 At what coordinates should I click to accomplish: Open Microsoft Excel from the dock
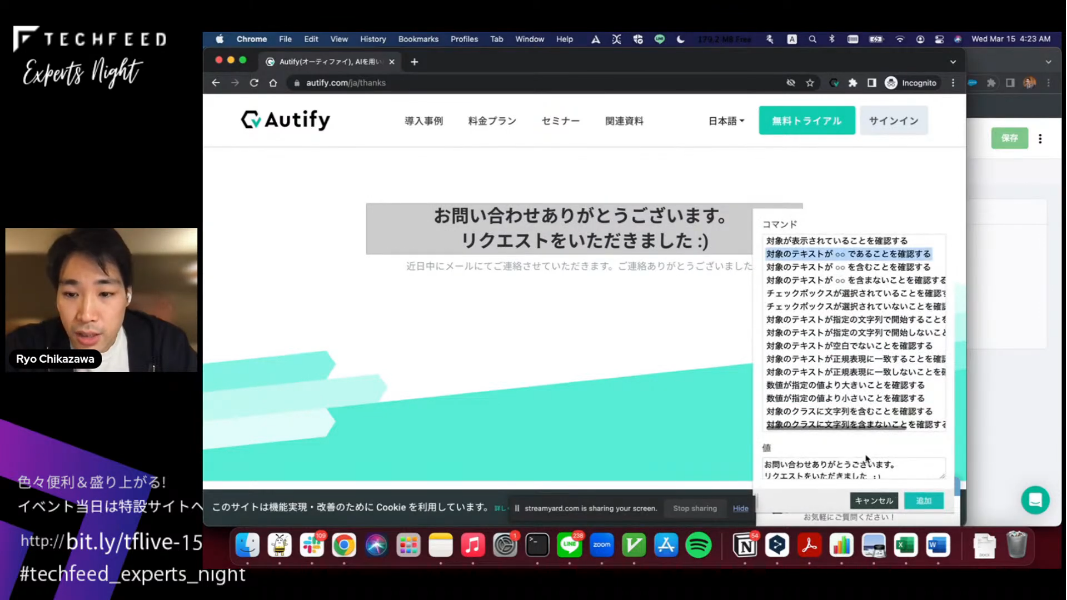click(906, 545)
